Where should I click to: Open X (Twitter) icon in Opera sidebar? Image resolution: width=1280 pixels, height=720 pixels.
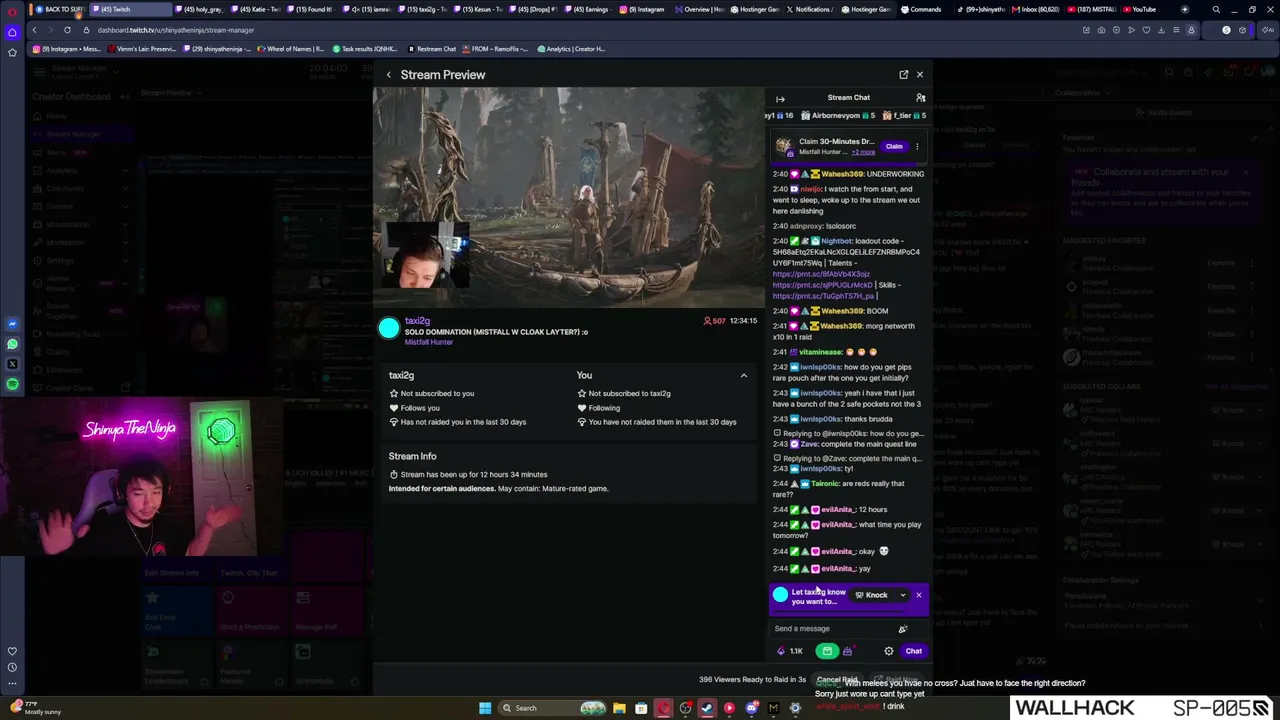tap(12, 364)
